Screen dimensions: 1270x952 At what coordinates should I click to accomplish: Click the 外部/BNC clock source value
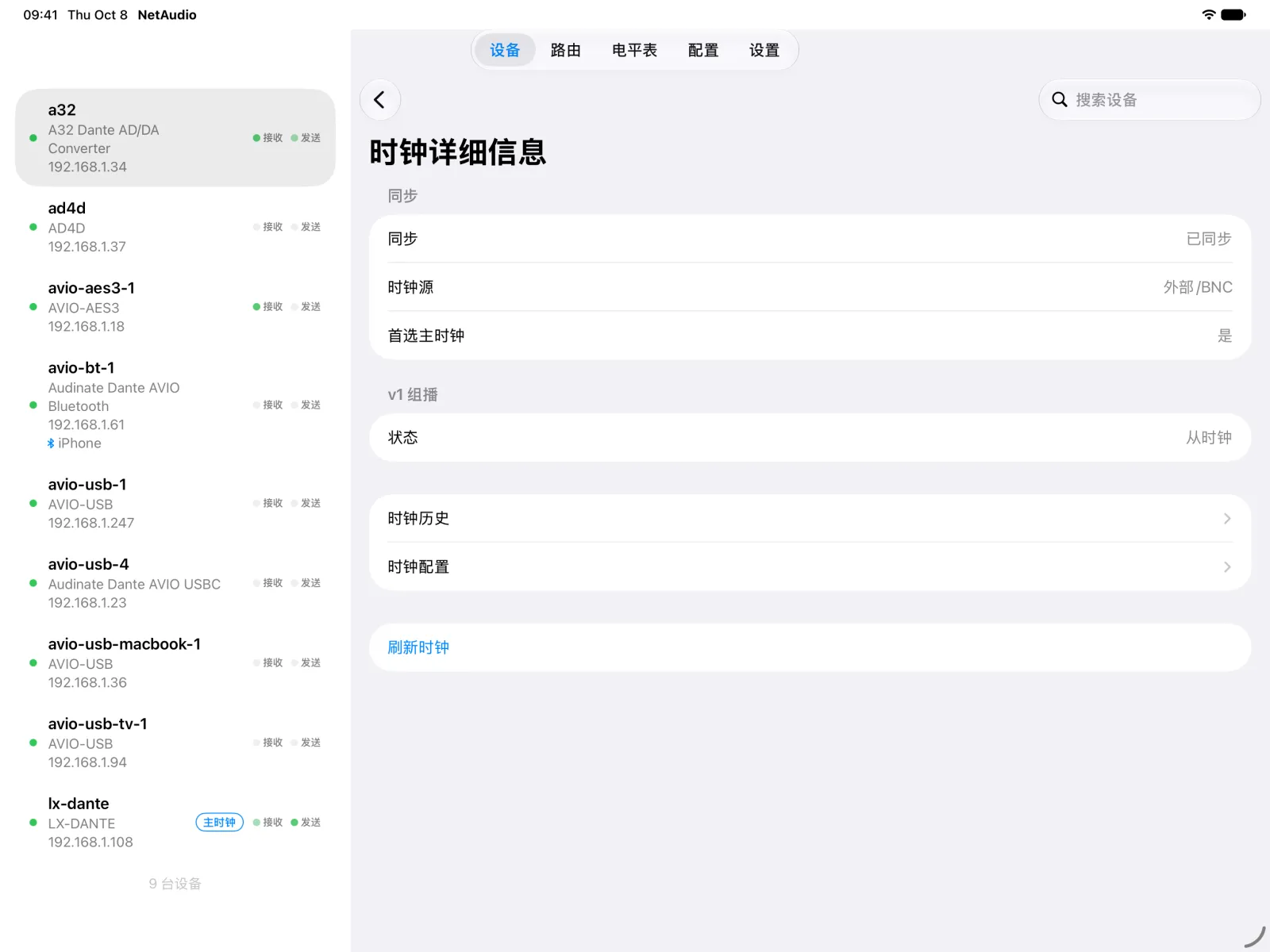click(1198, 287)
